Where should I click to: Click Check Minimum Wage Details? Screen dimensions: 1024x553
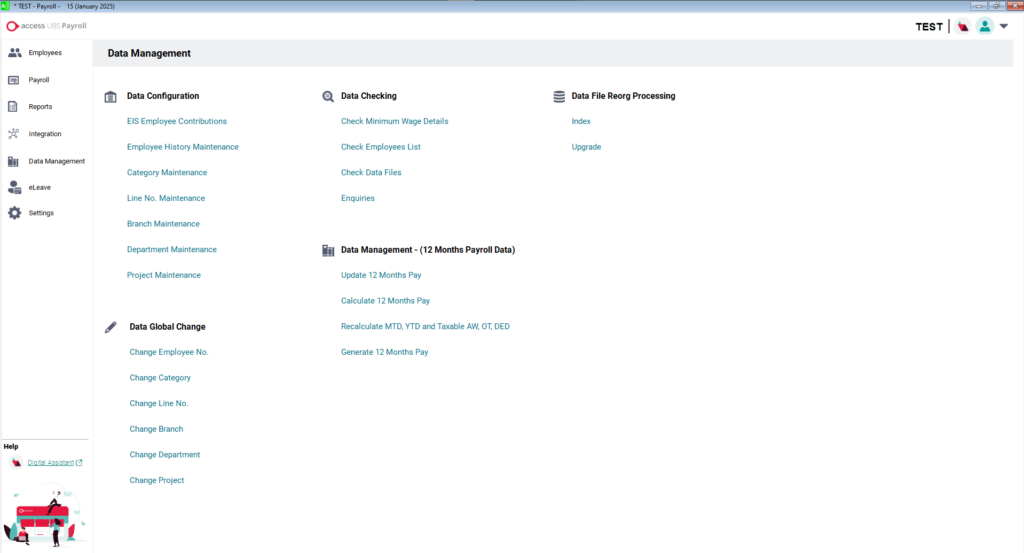tap(394, 121)
